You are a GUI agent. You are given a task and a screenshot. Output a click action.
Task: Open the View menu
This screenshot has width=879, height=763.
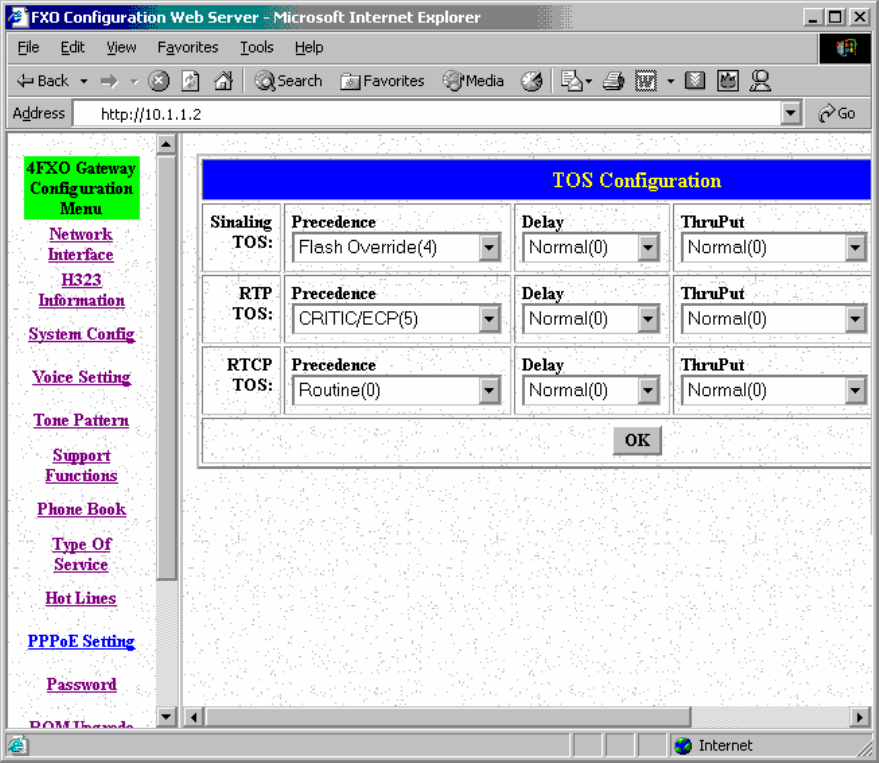[121, 47]
